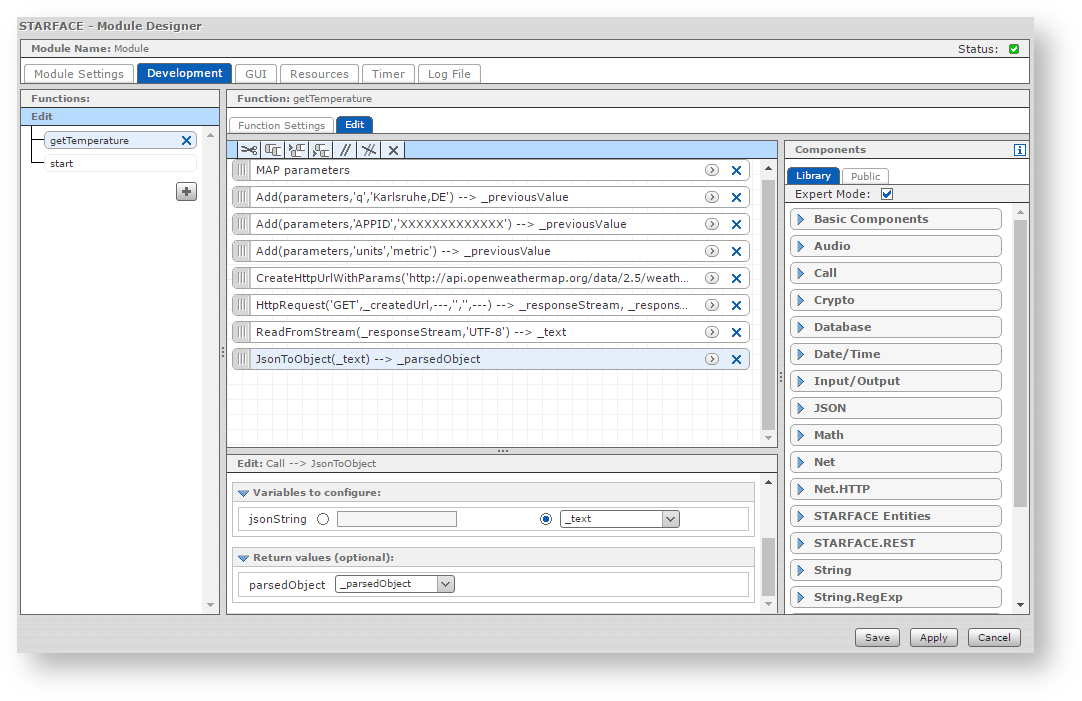Screen dimensions: 1082x701
Task: Delete the MAP parameters row
Action: pos(736,171)
